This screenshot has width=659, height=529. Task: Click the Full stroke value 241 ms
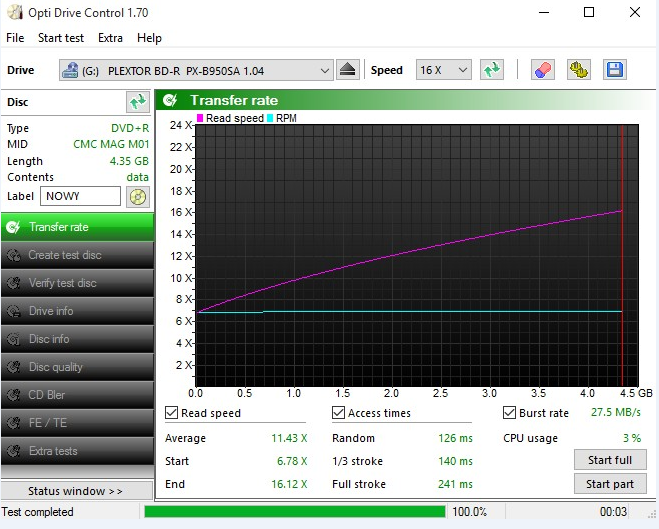point(455,484)
